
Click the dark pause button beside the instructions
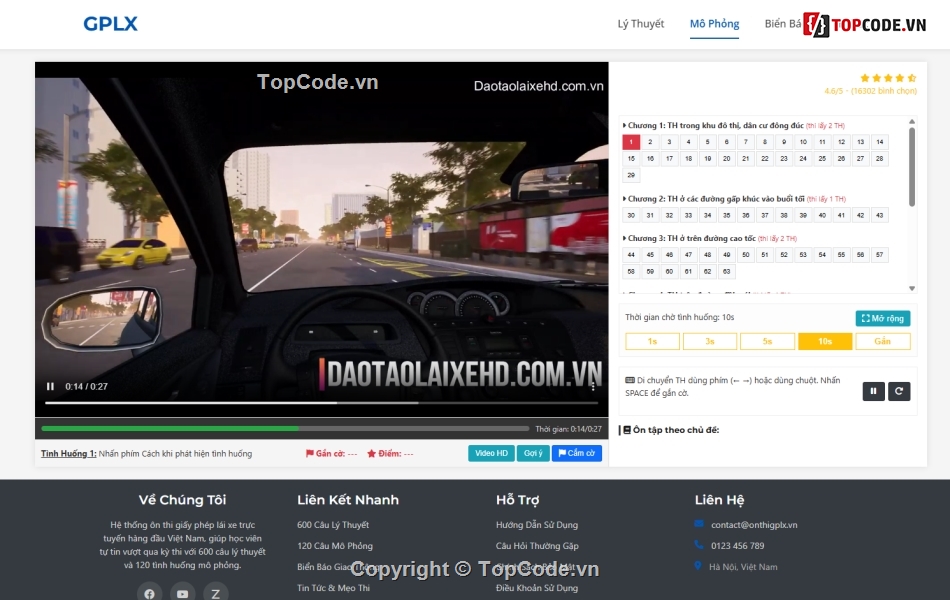pyautogui.click(x=873, y=392)
